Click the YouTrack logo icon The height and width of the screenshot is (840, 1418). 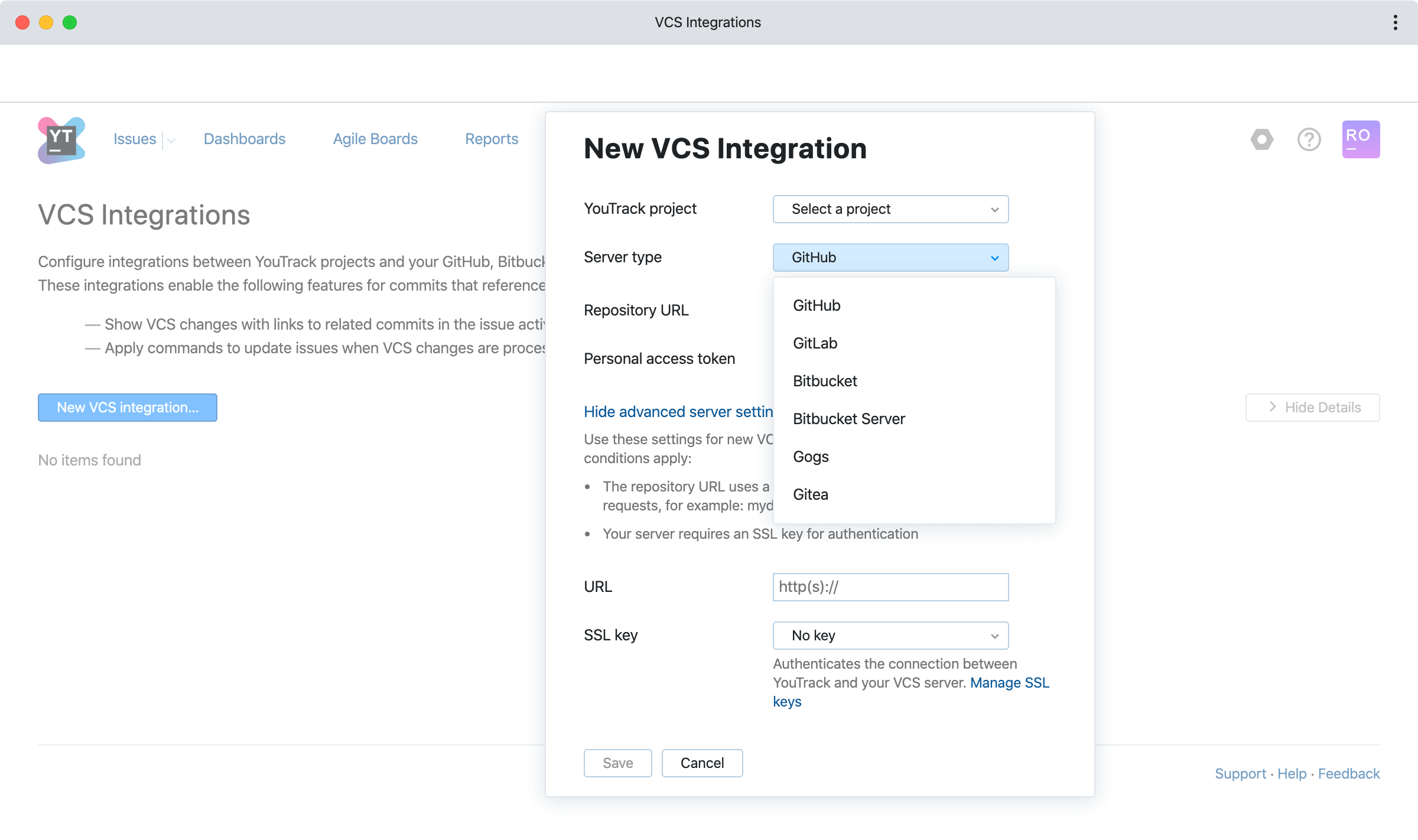(x=61, y=139)
